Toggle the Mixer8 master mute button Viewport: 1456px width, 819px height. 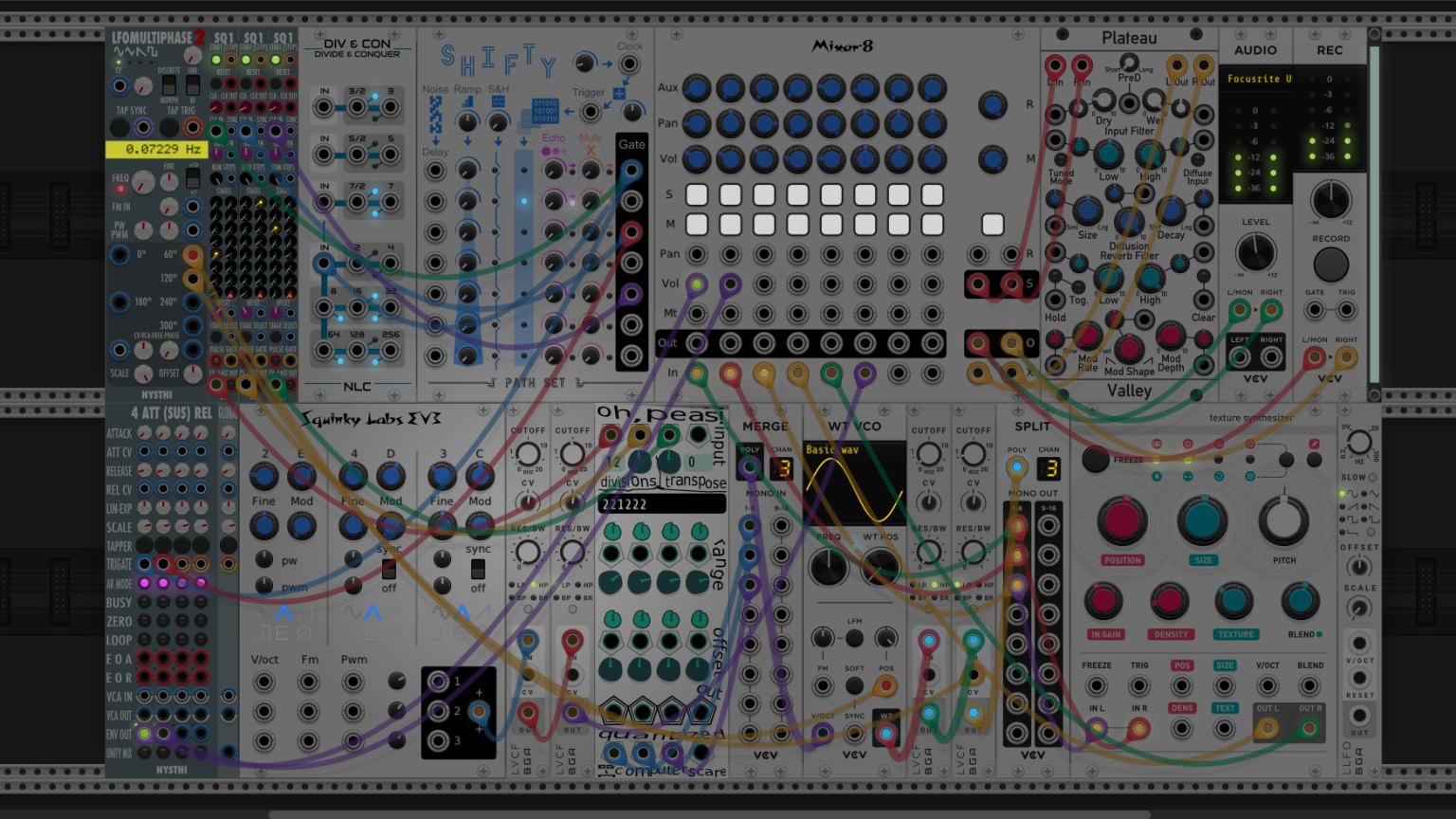[992, 225]
